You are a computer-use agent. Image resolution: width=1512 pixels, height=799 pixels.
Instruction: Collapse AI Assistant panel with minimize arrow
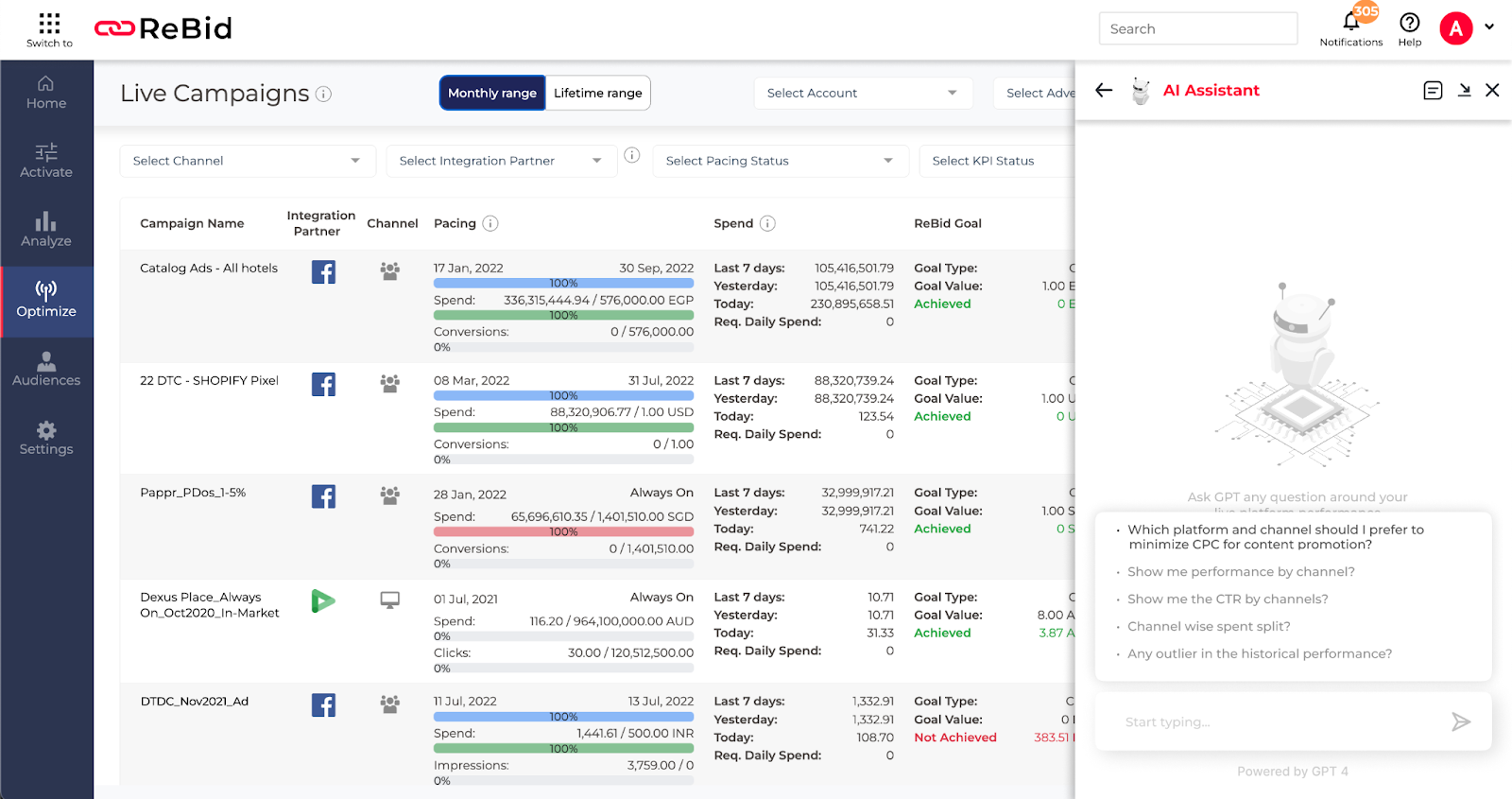pos(1464,91)
